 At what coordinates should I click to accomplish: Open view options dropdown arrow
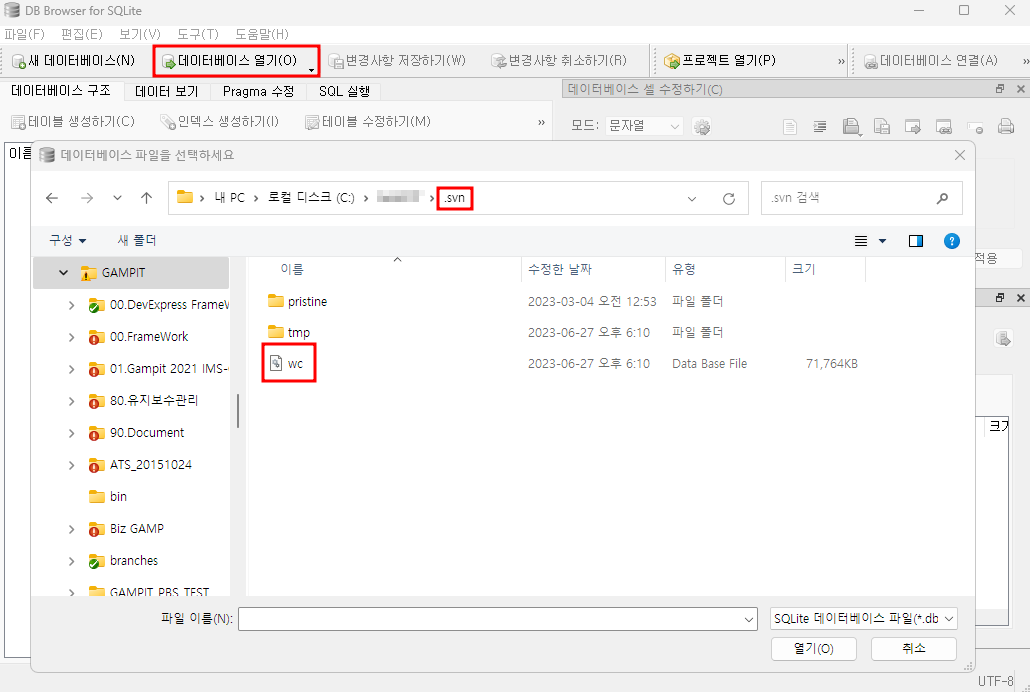point(882,241)
